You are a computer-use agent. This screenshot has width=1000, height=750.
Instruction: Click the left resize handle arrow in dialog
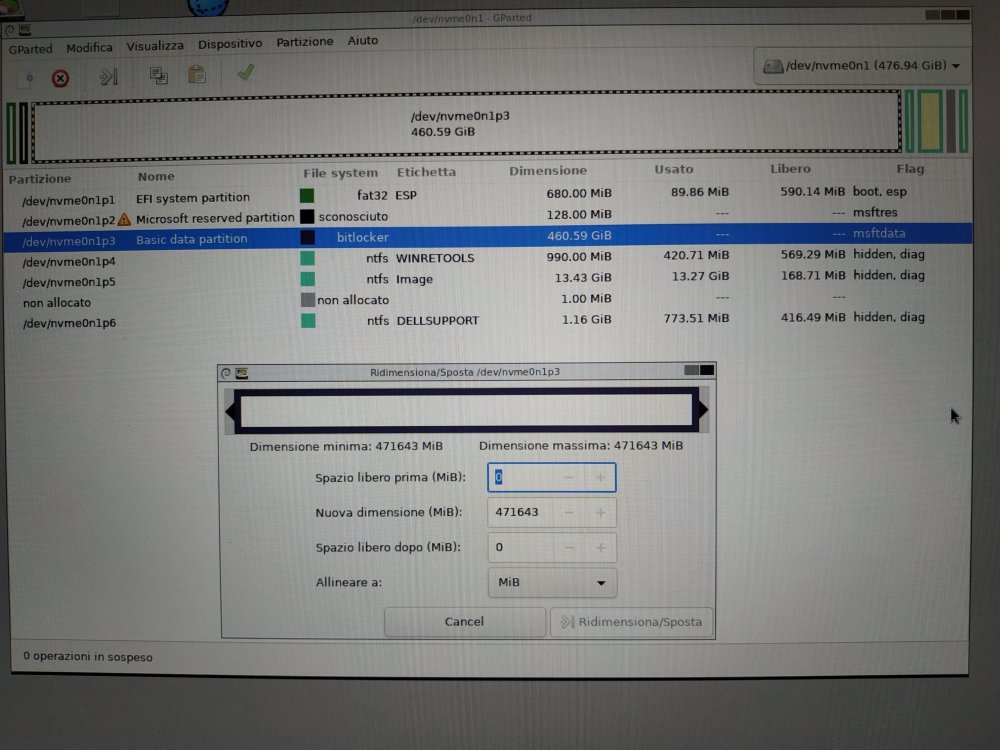tap(230, 411)
